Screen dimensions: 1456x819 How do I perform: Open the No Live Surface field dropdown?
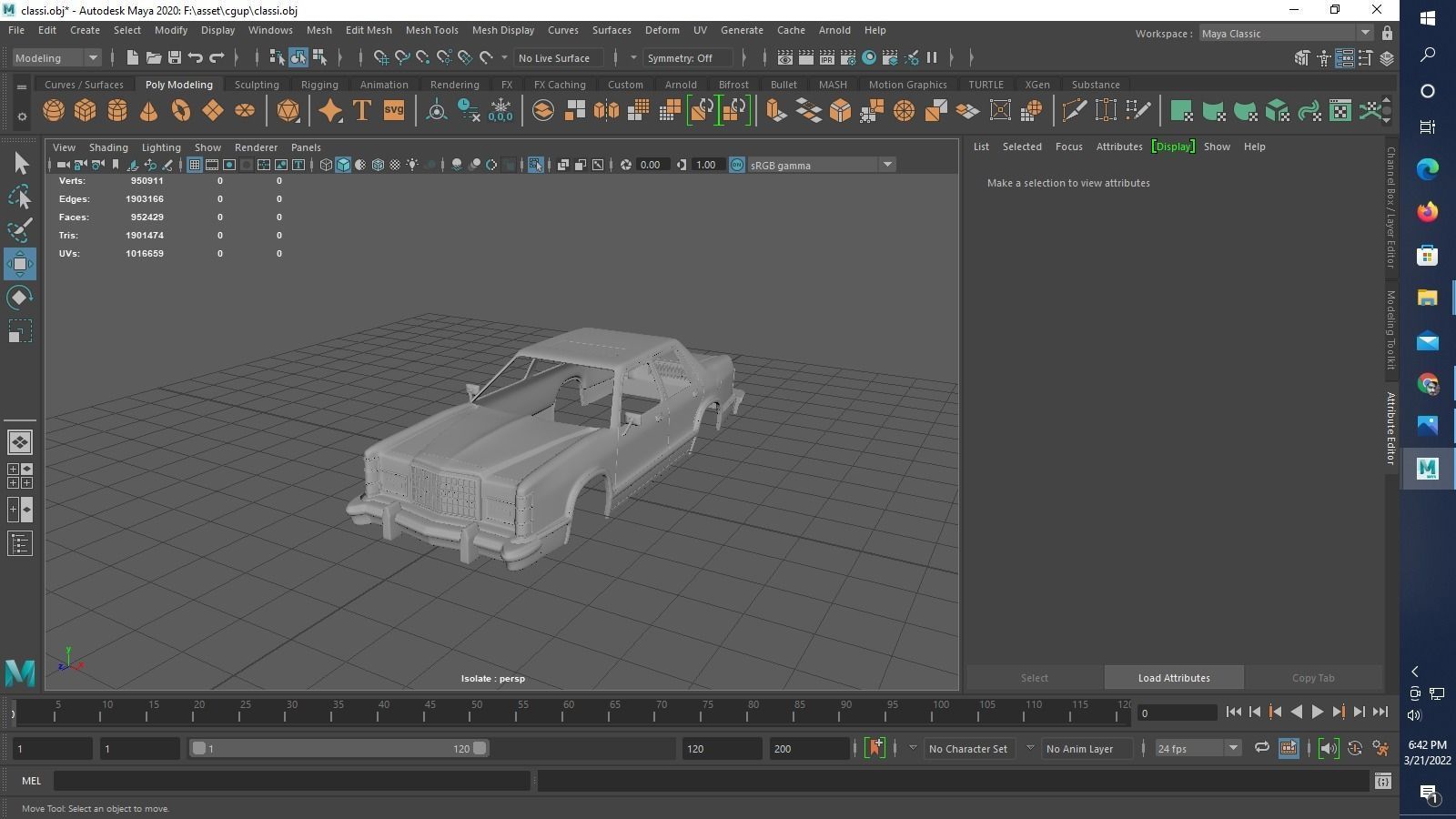558,57
